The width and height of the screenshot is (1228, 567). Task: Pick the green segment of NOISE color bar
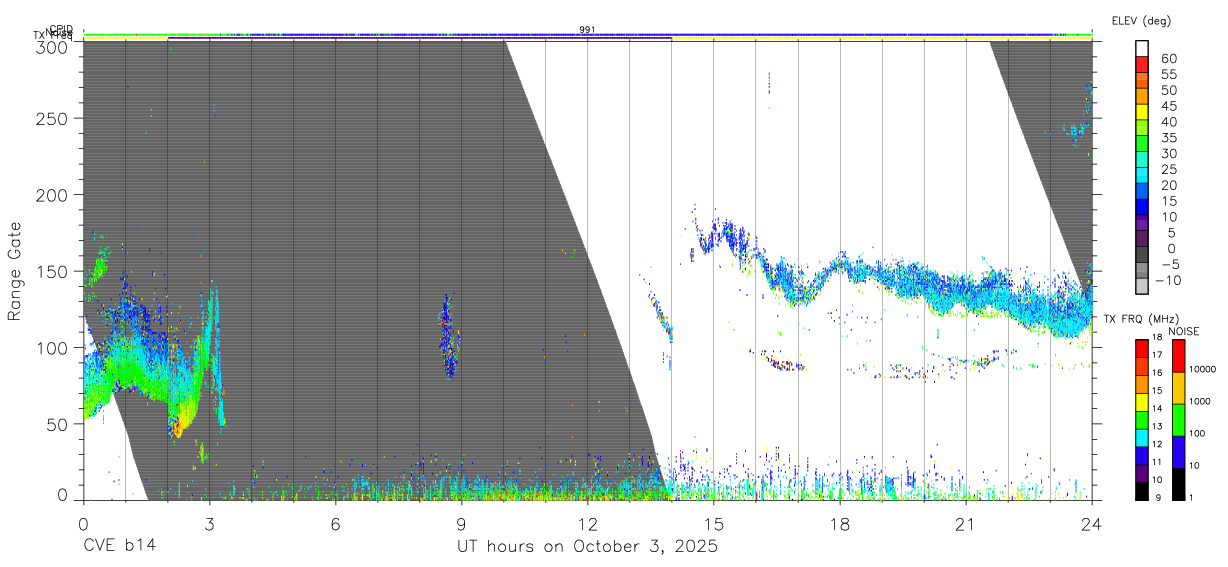[1177, 419]
